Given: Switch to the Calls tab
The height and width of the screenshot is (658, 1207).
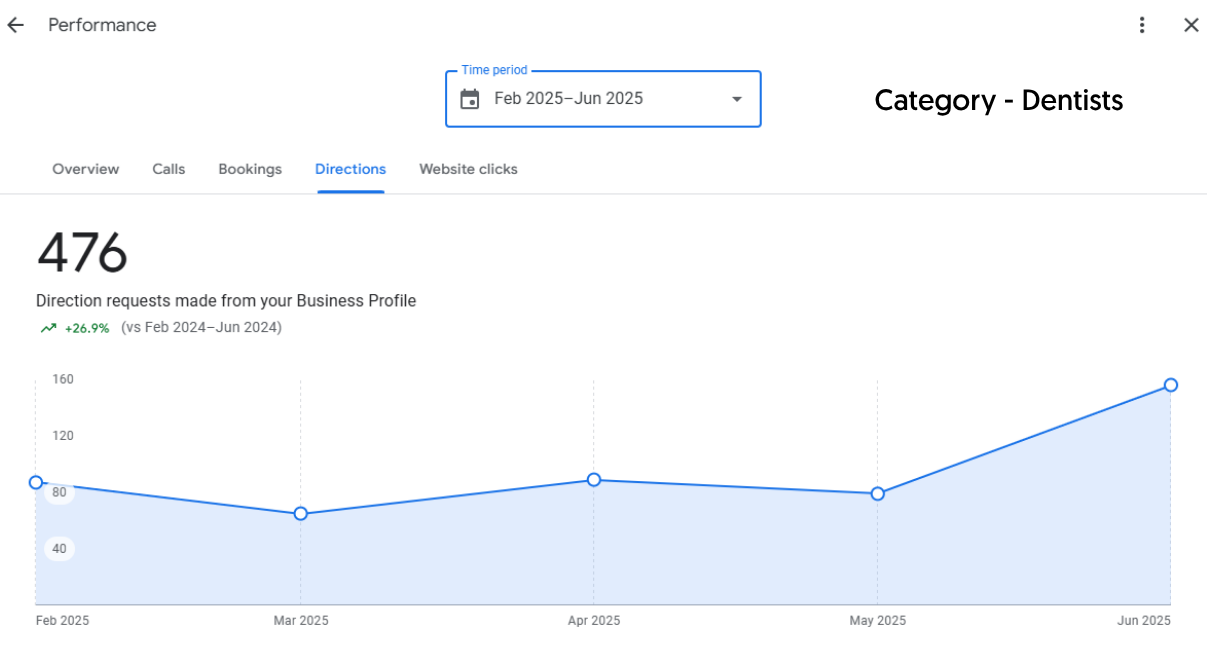Looking at the screenshot, I should pyautogui.click(x=169, y=169).
